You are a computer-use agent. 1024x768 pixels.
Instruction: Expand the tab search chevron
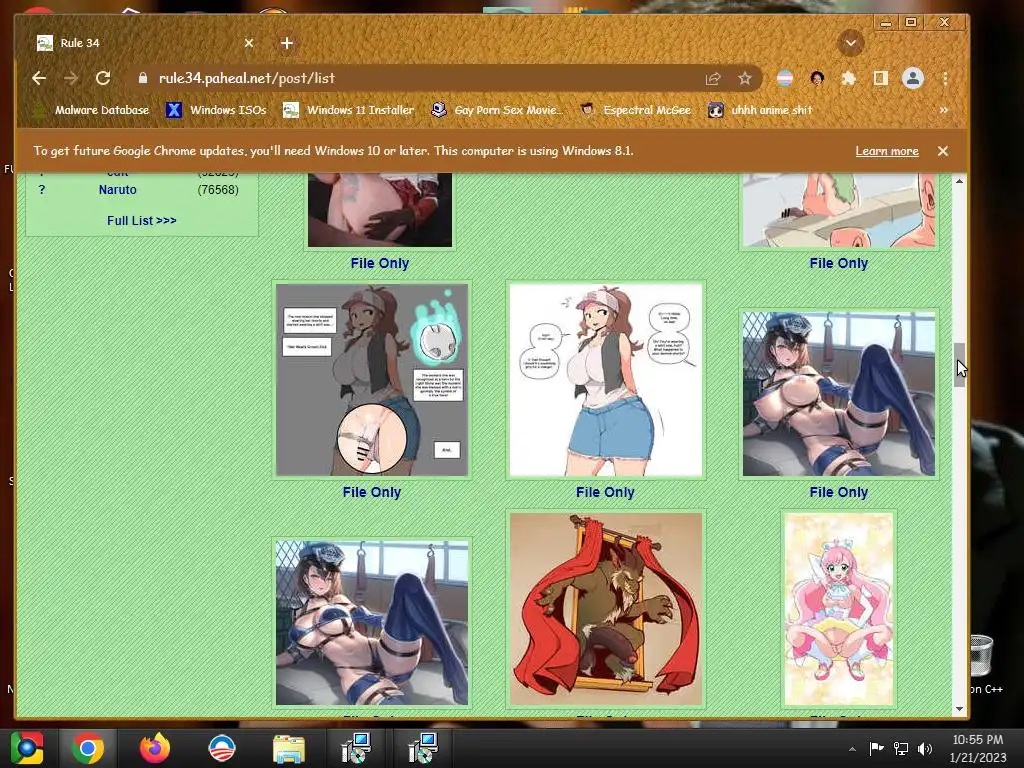[x=850, y=43]
